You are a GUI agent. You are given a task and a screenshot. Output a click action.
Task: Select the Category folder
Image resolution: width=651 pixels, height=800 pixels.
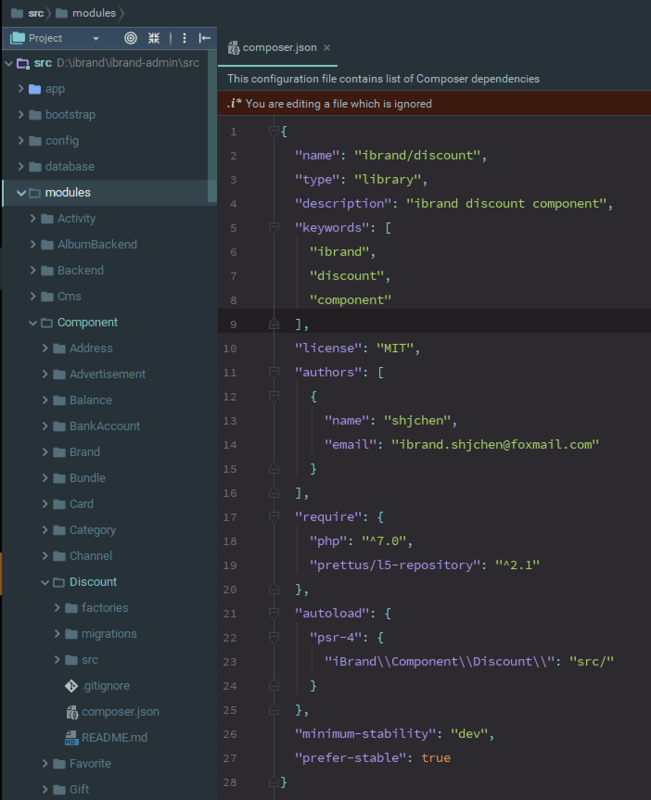[x=92, y=530]
